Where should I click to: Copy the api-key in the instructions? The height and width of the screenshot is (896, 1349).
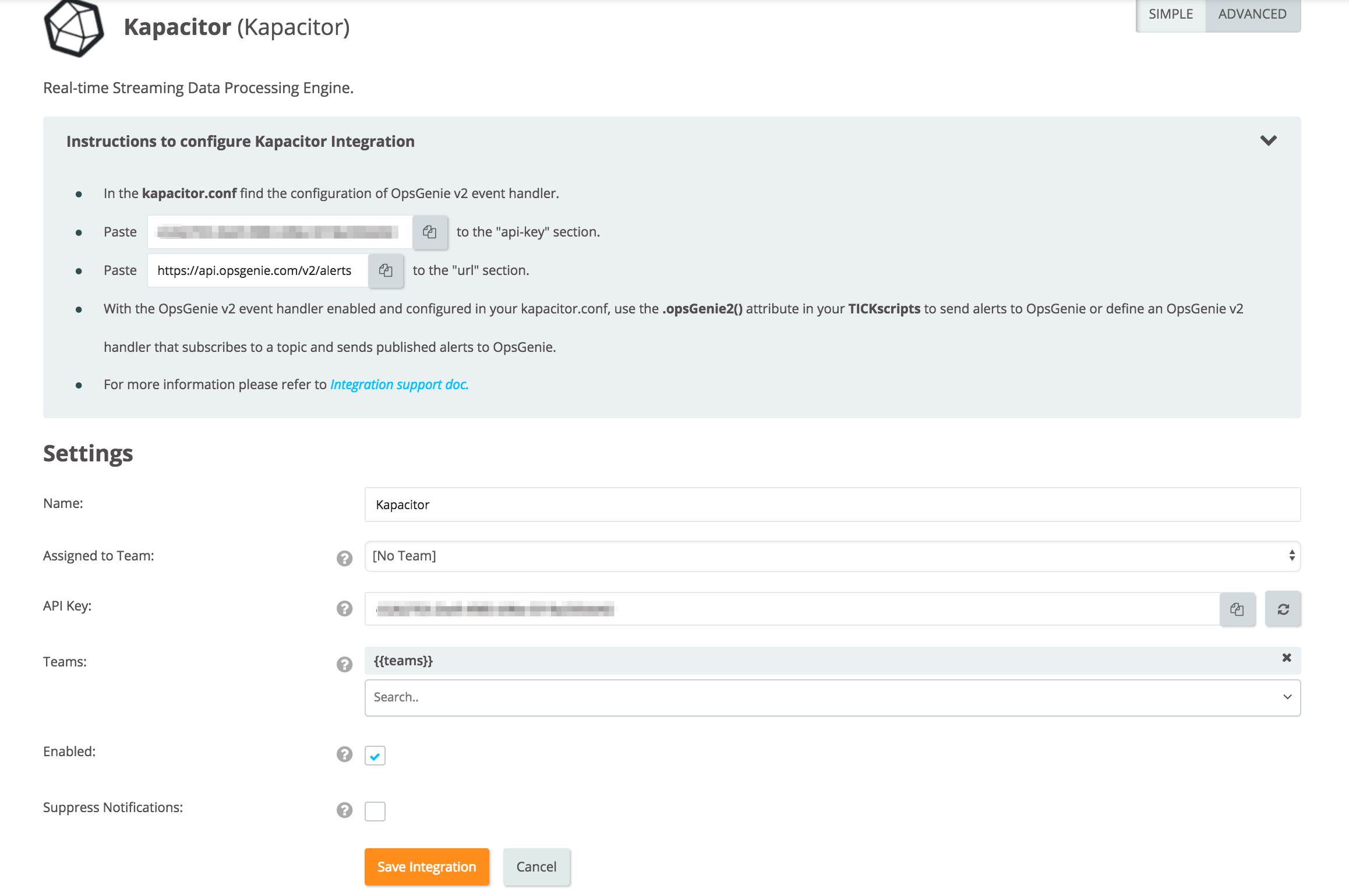click(430, 232)
